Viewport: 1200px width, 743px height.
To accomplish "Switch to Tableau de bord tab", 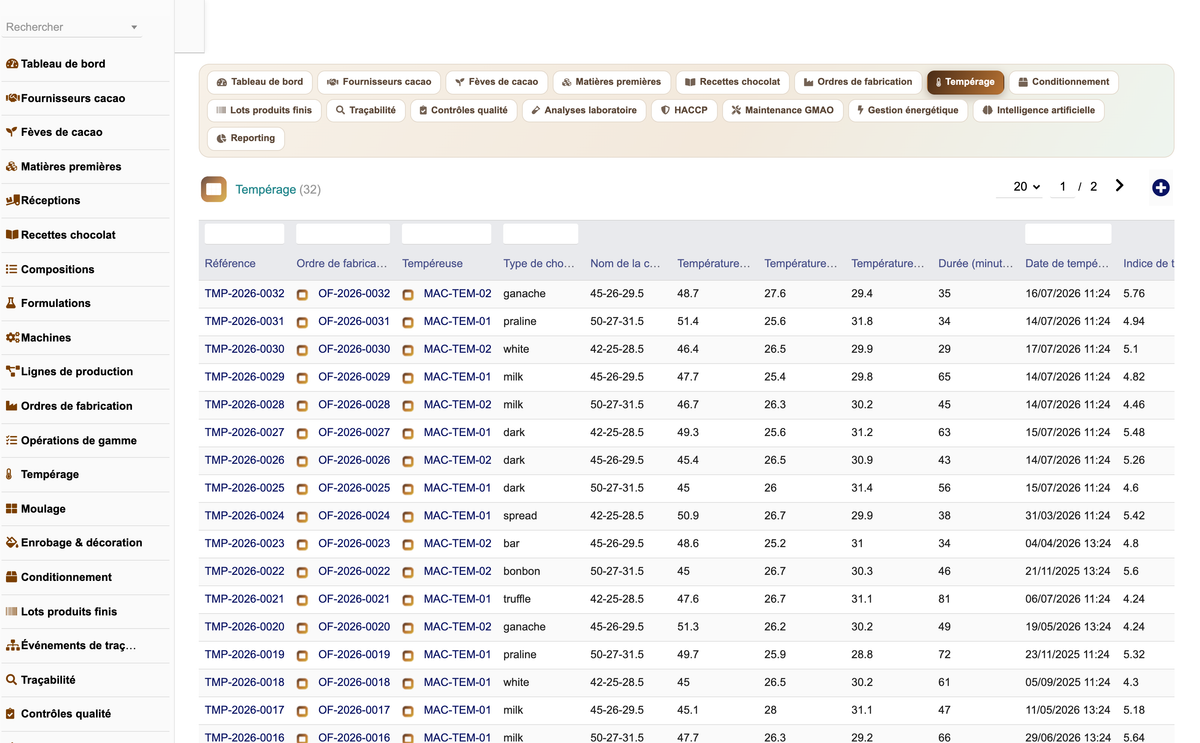I will point(260,82).
